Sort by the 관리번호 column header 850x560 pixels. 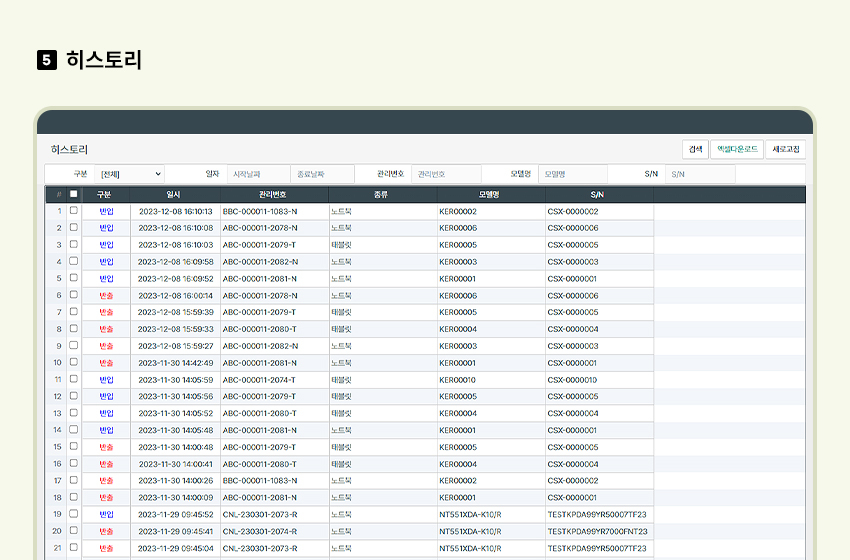point(273,194)
